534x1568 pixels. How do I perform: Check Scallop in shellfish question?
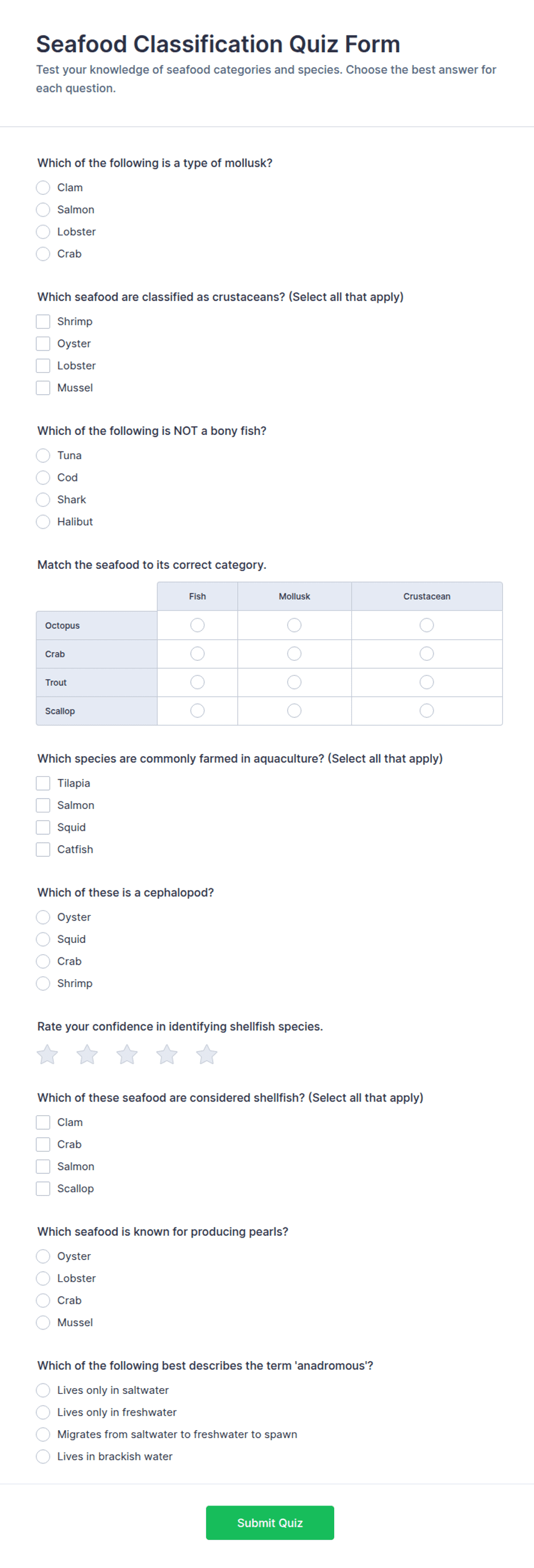[42, 1189]
